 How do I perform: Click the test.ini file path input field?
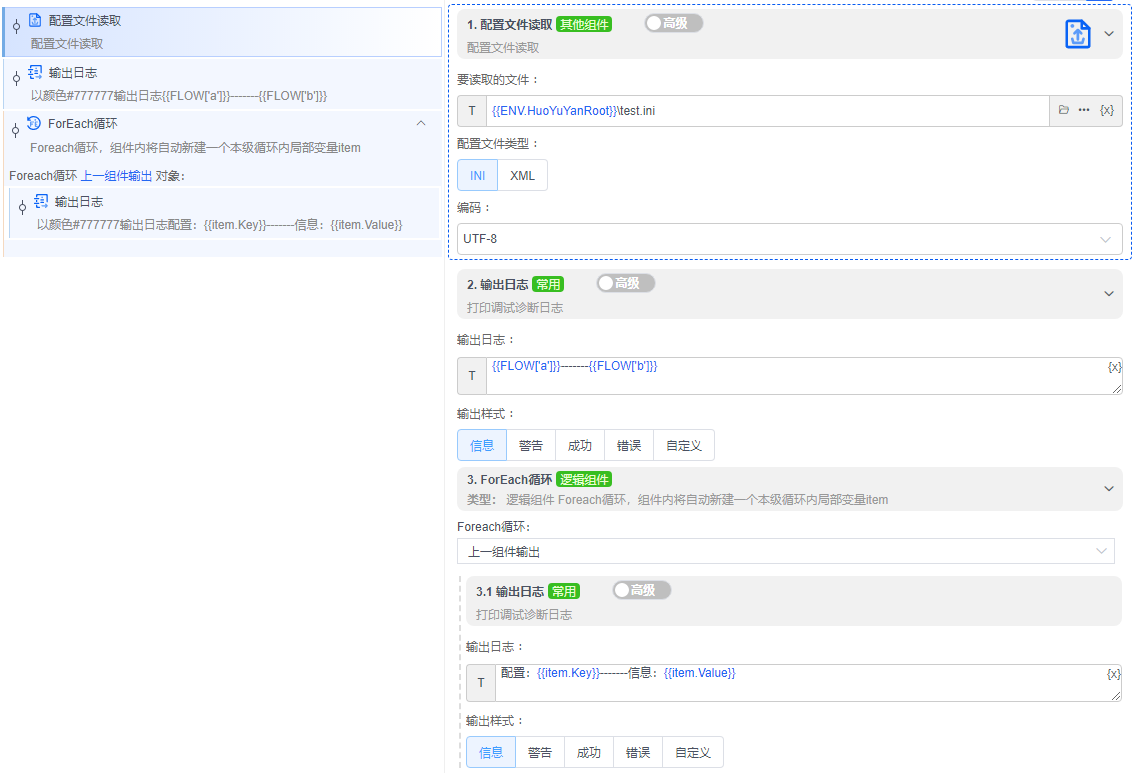point(700,110)
